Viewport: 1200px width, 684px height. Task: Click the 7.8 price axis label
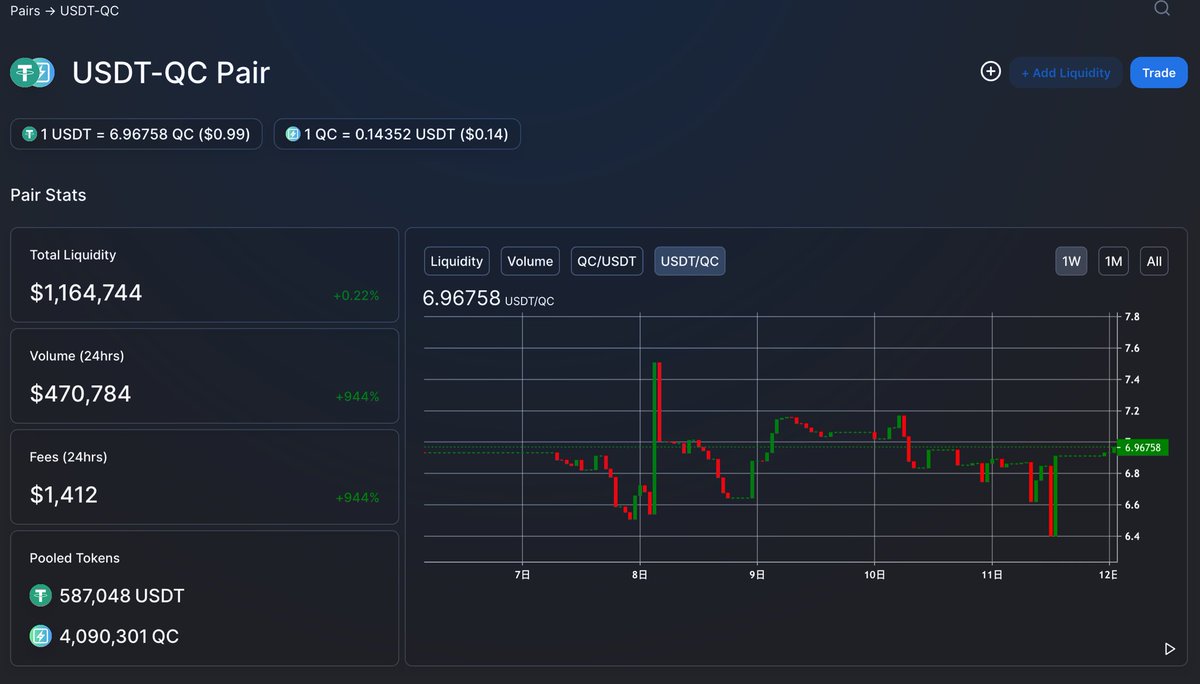1132,316
